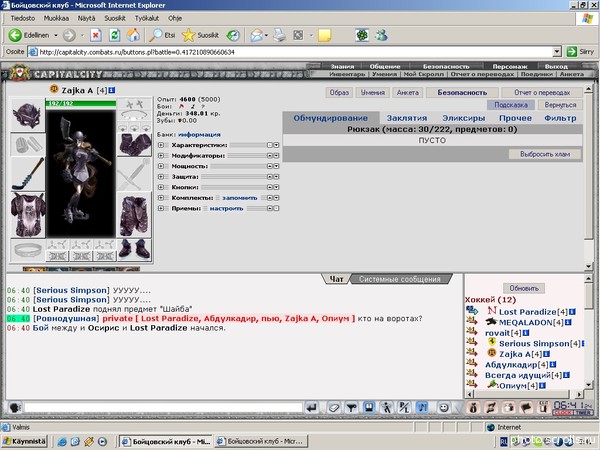Switch to the Прочее tab
The image size is (600, 450).
point(515,118)
